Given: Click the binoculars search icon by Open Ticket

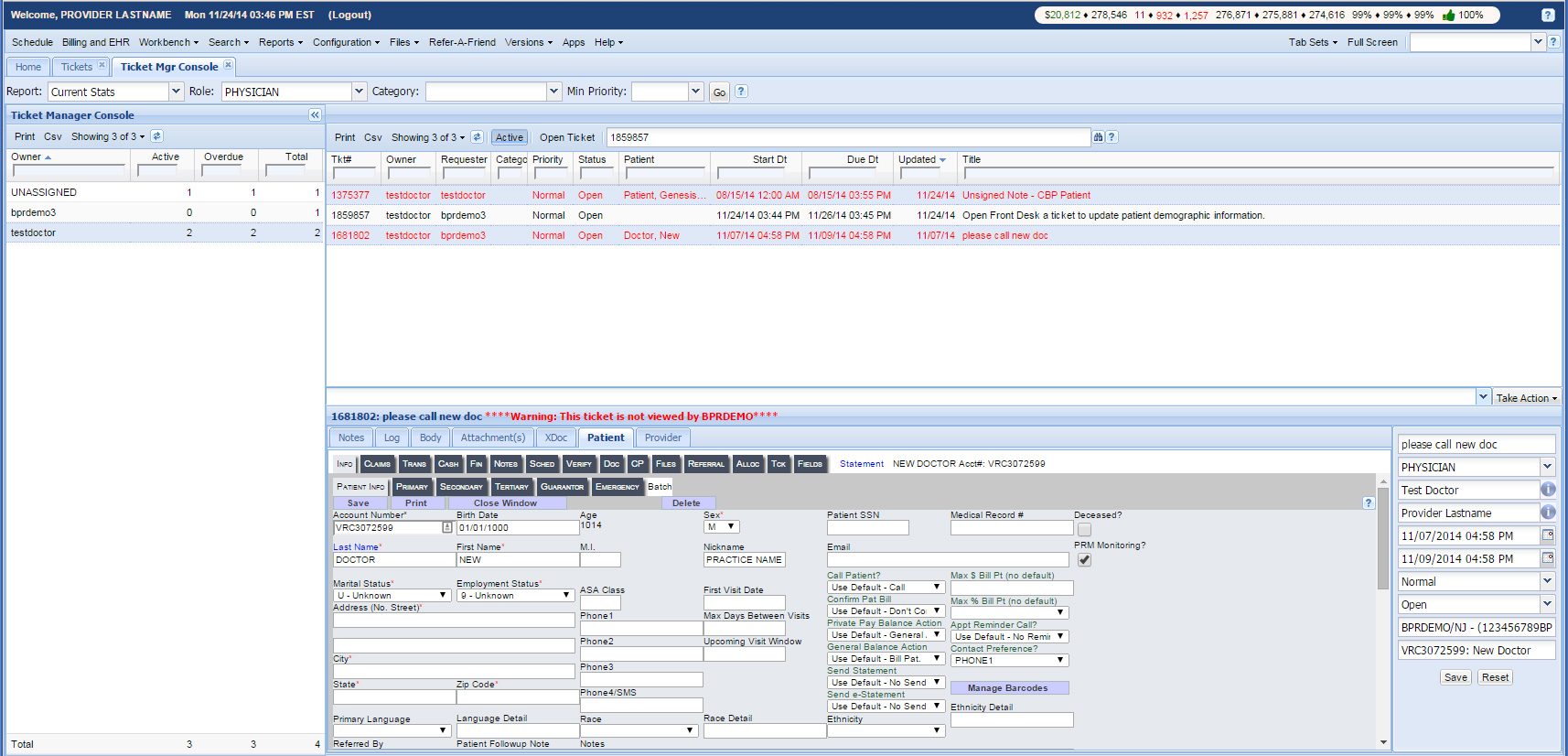Looking at the screenshot, I should pyautogui.click(x=1098, y=137).
